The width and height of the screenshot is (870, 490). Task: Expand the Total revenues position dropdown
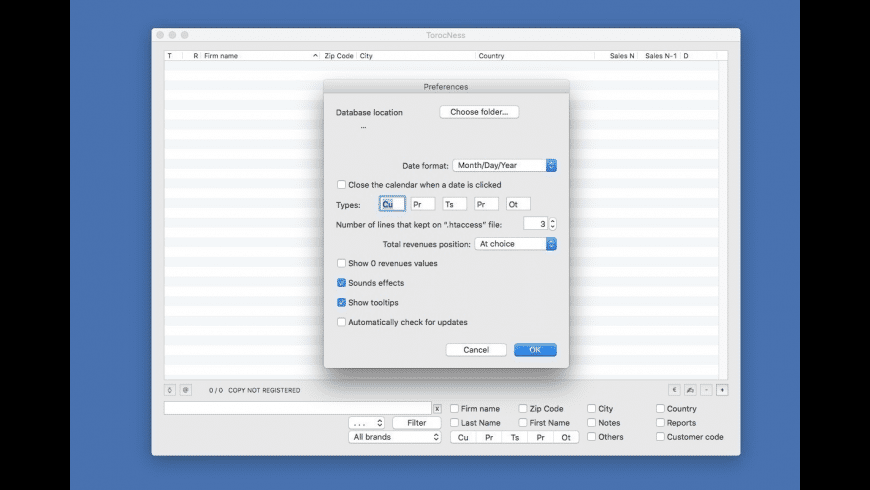[x=516, y=243]
